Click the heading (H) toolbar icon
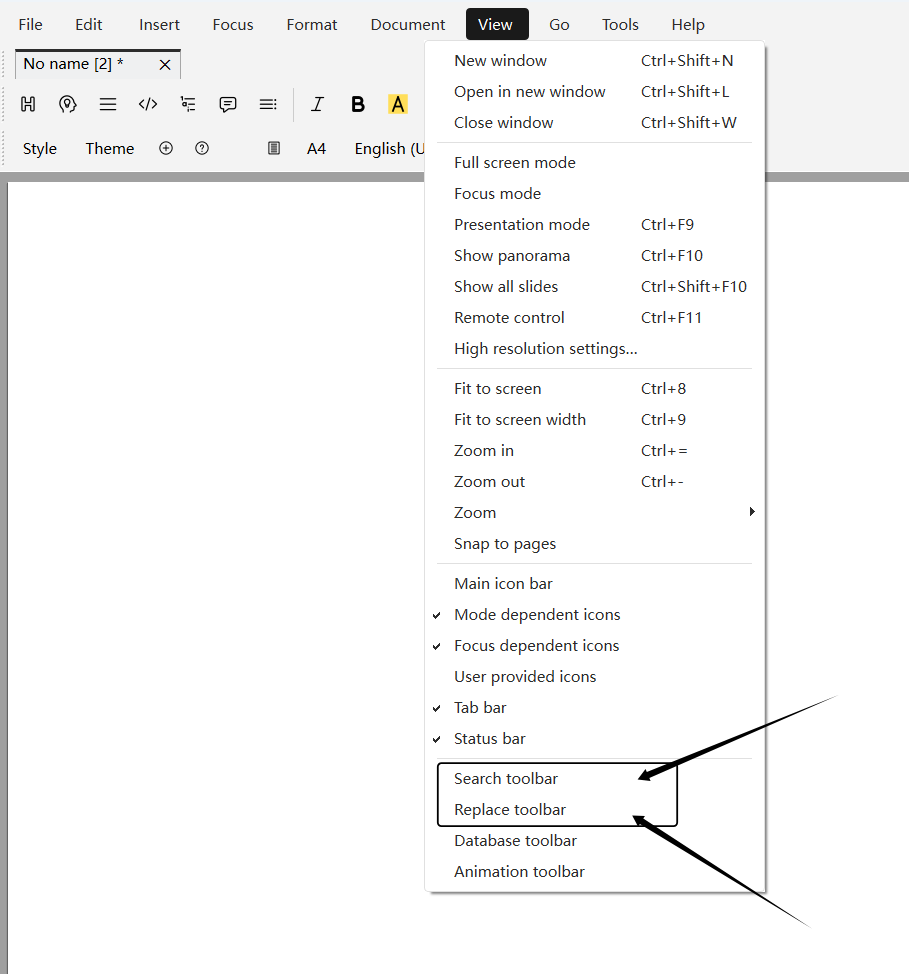This screenshot has width=909, height=974. point(28,104)
